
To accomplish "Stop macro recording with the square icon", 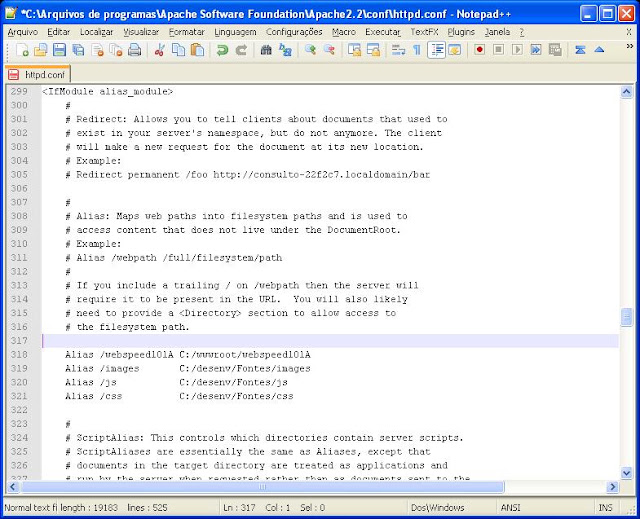I will pyautogui.click(x=498, y=50).
